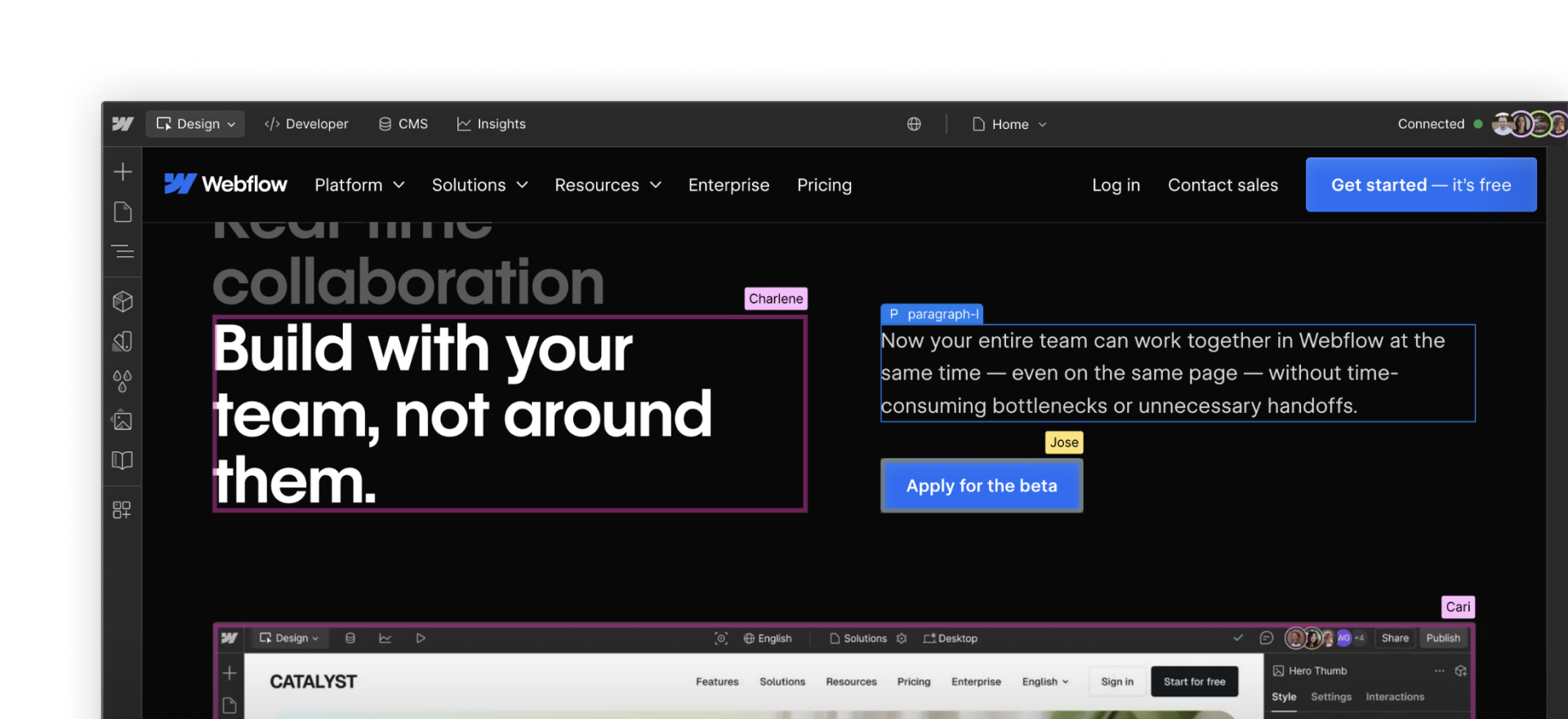
Task: Click the checkmark status icon in embedded toolbar
Action: (x=1238, y=637)
